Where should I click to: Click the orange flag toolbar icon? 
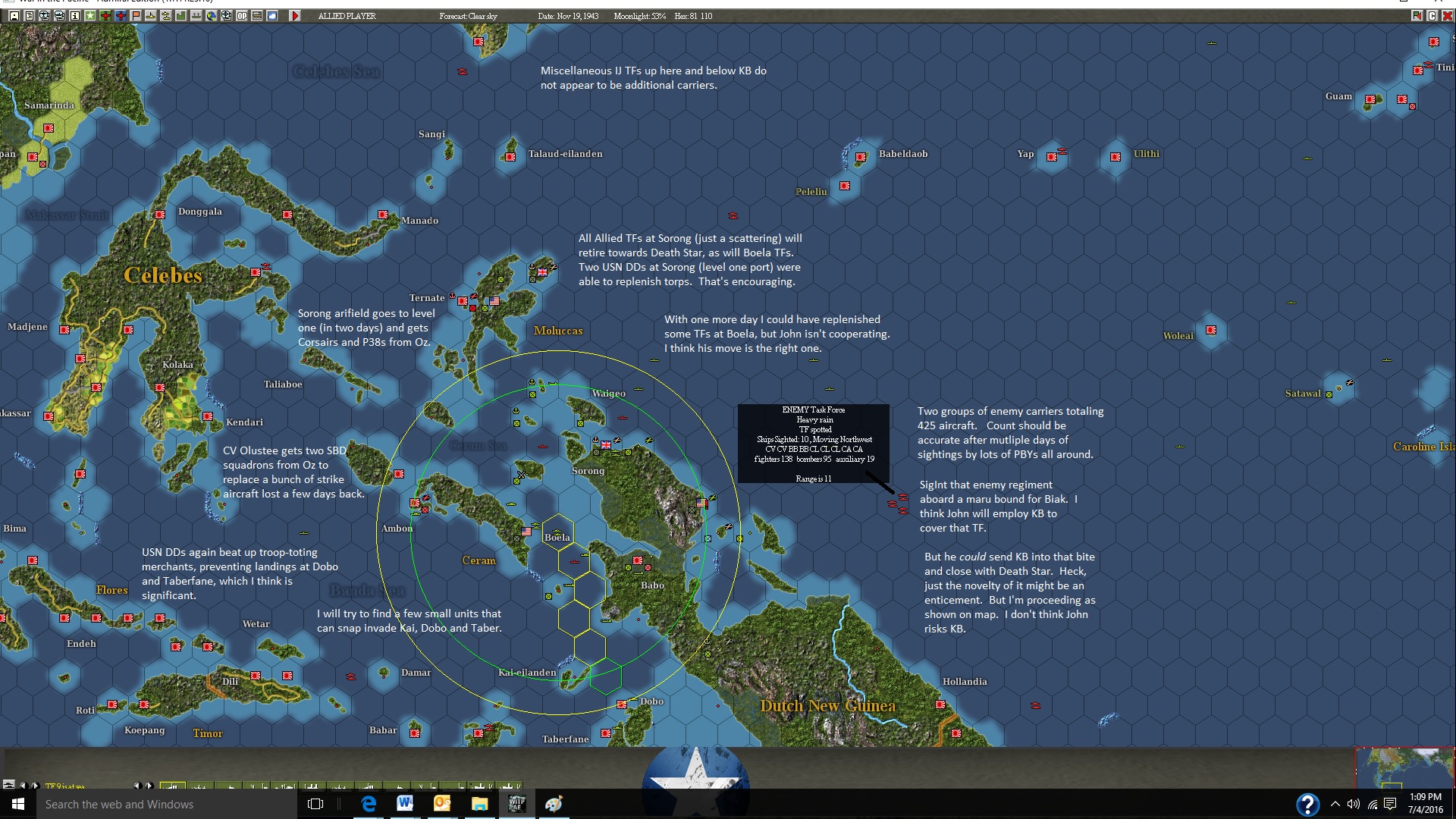135,16
